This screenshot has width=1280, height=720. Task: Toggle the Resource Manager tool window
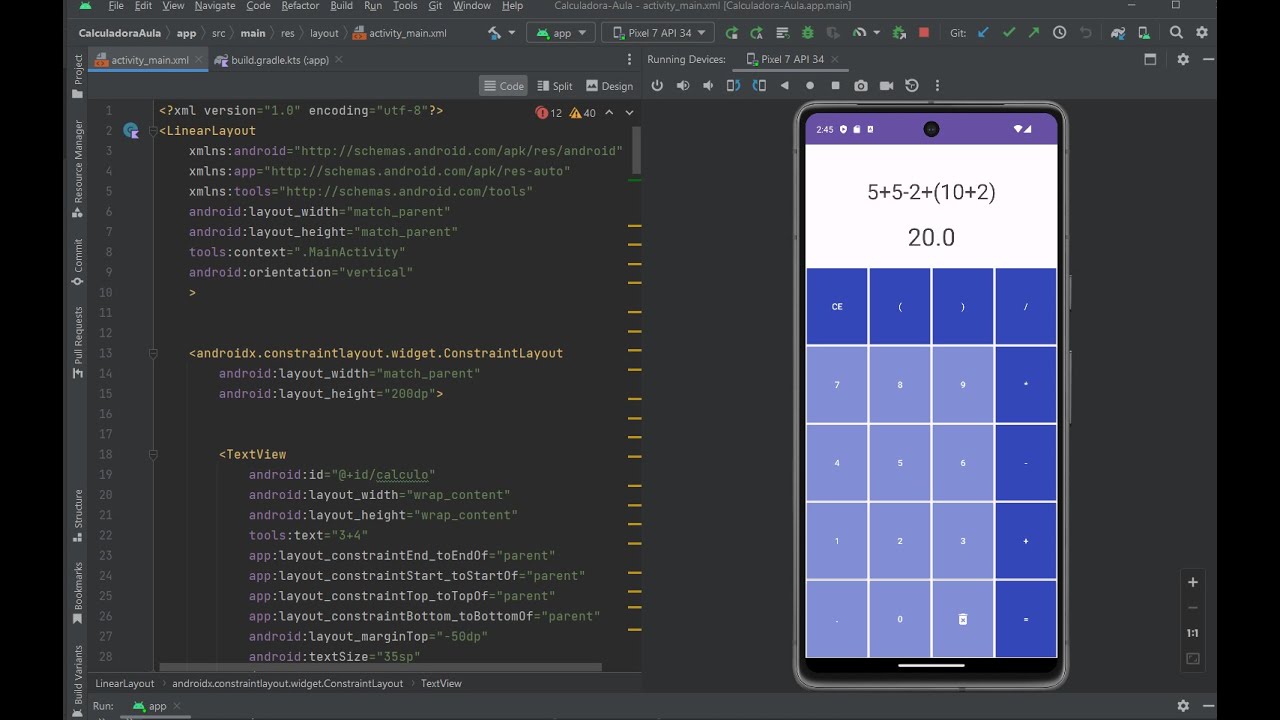[x=78, y=169]
